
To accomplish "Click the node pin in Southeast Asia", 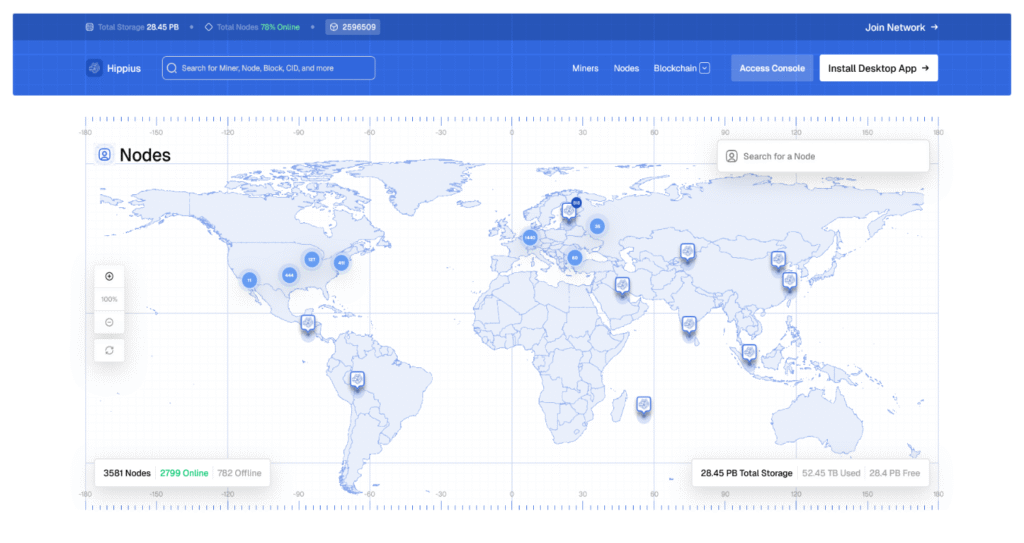I will pyautogui.click(x=749, y=353).
